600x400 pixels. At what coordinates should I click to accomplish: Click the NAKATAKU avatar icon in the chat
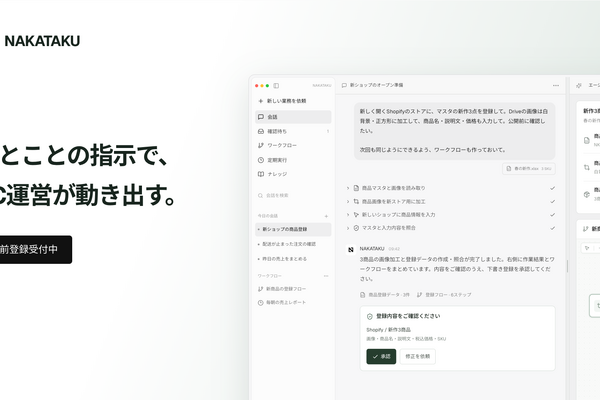tap(351, 250)
